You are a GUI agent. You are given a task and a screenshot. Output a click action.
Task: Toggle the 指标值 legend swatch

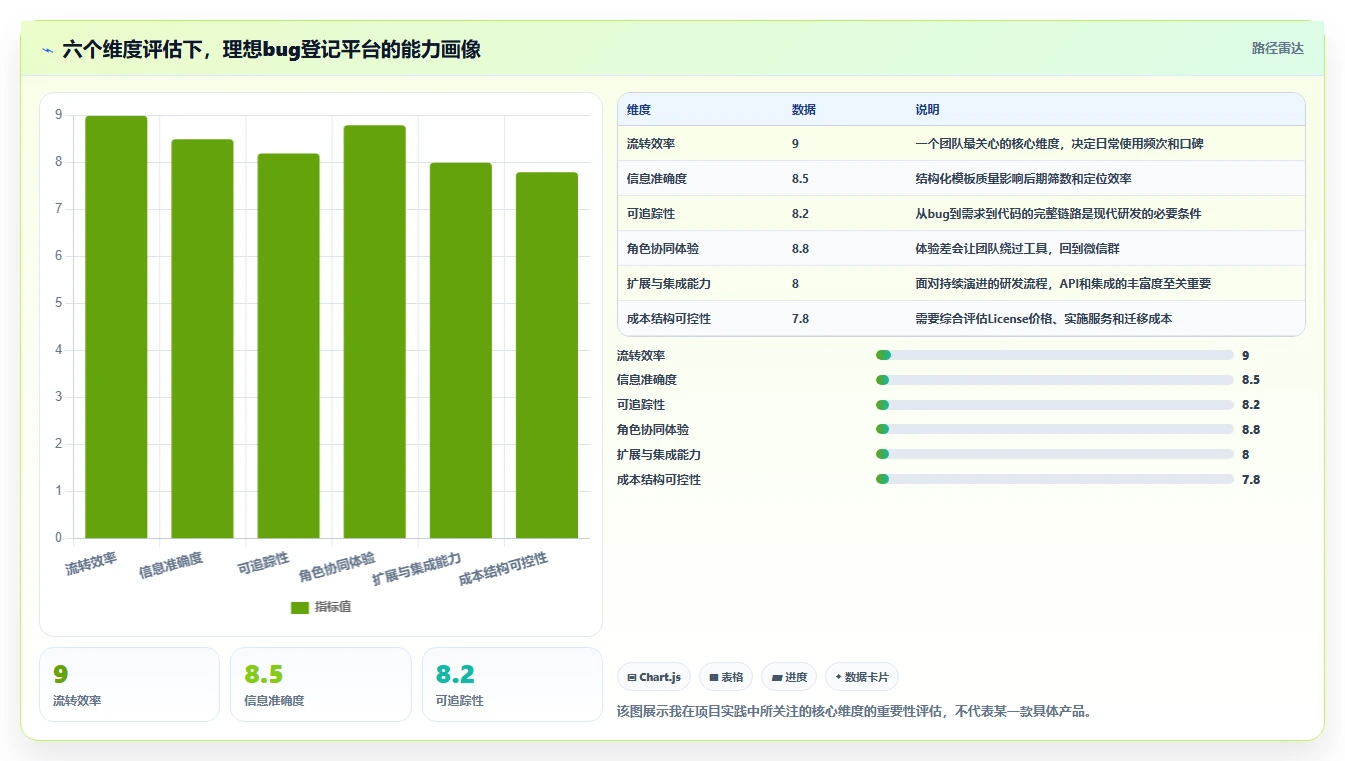coord(299,608)
